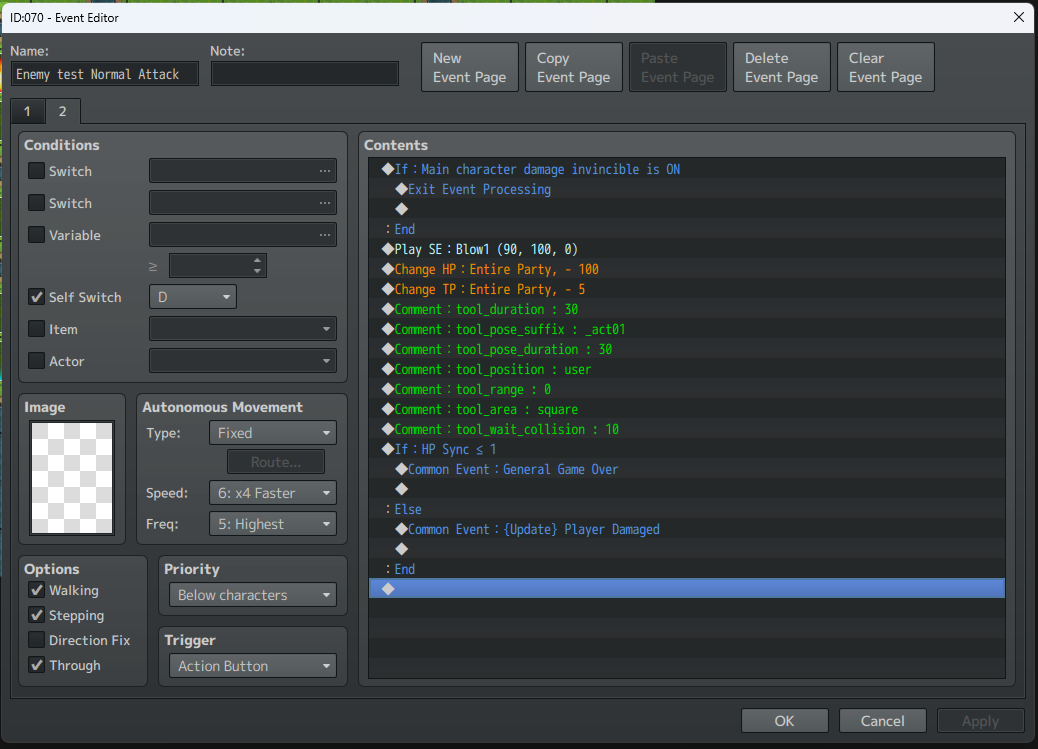Viewport: 1038px width, 749px height.
Task: Select Comment tool_wait_collision : 10 line
Action: tap(686, 429)
